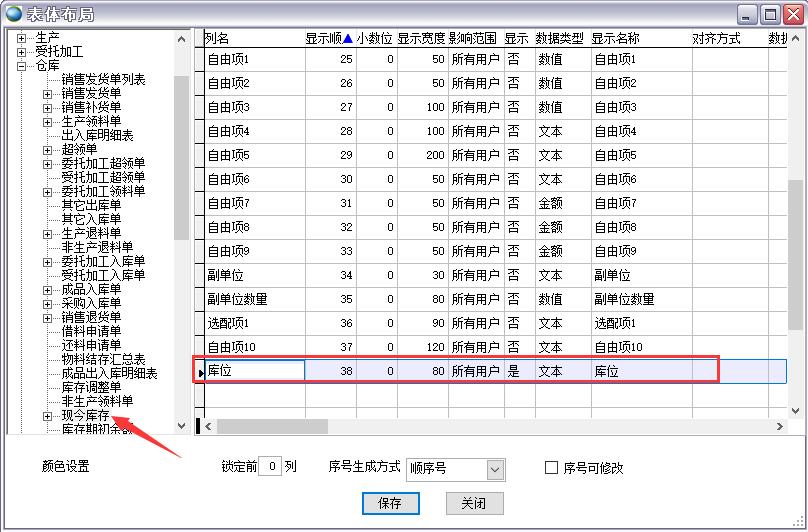Collapse the 仓库 tree node
This screenshot has width=808, height=532.
[22, 66]
